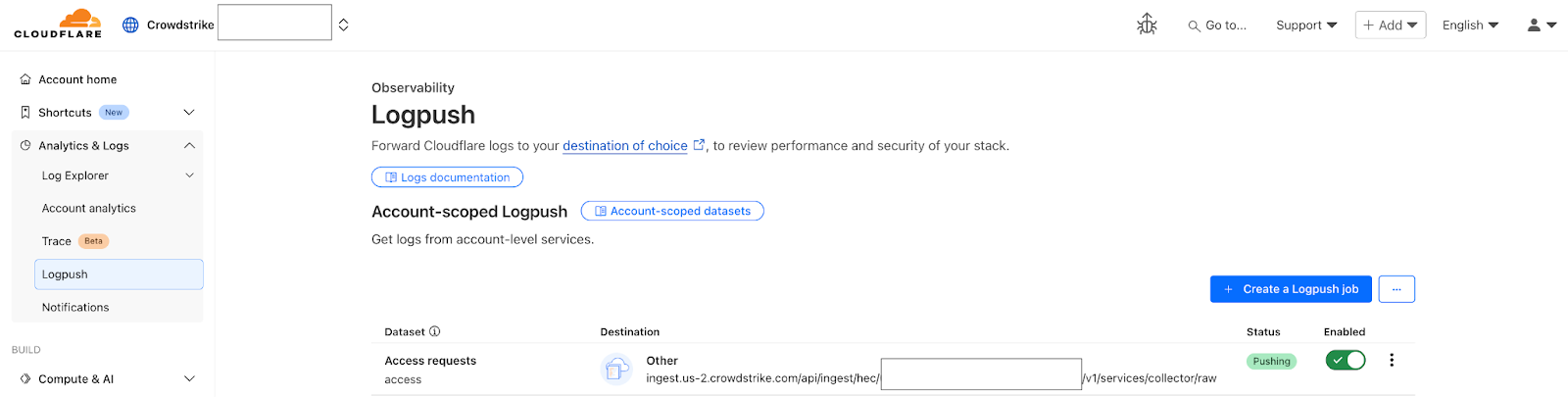
Task: Open Shortcuts in the sidebar
Action: (x=65, y=113)
